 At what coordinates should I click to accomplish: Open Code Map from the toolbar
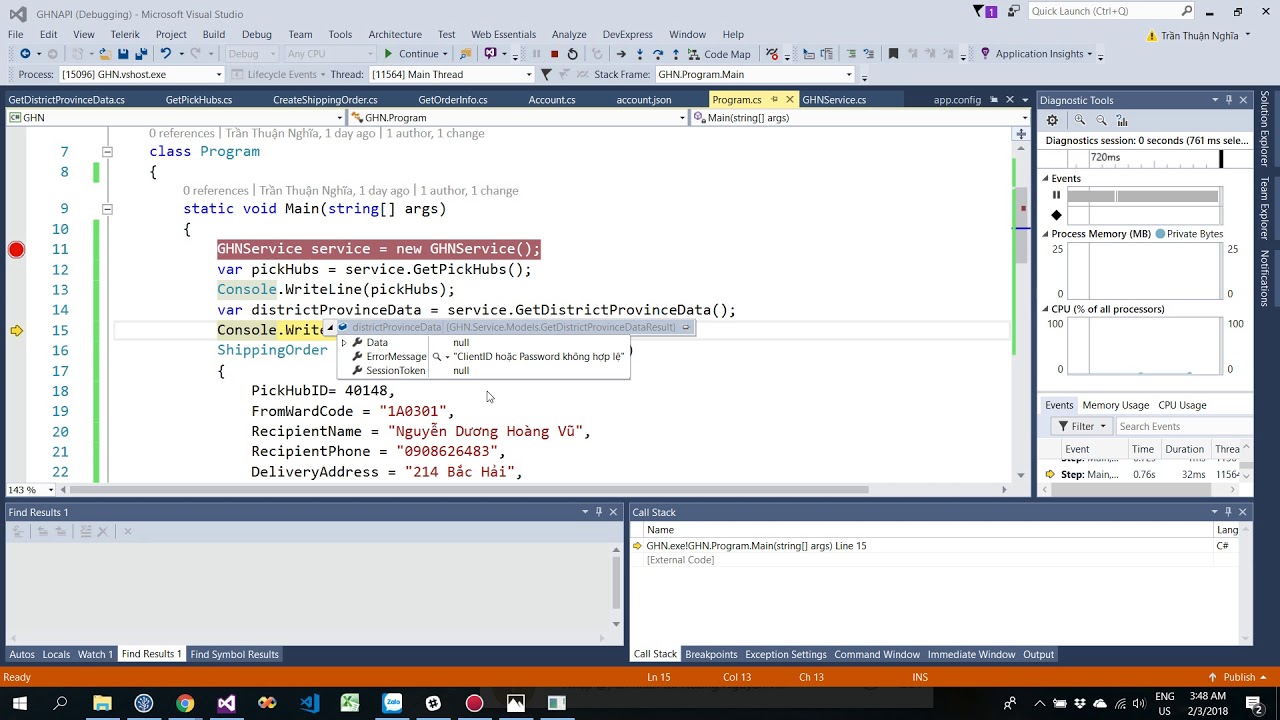[x=720, y=54]
